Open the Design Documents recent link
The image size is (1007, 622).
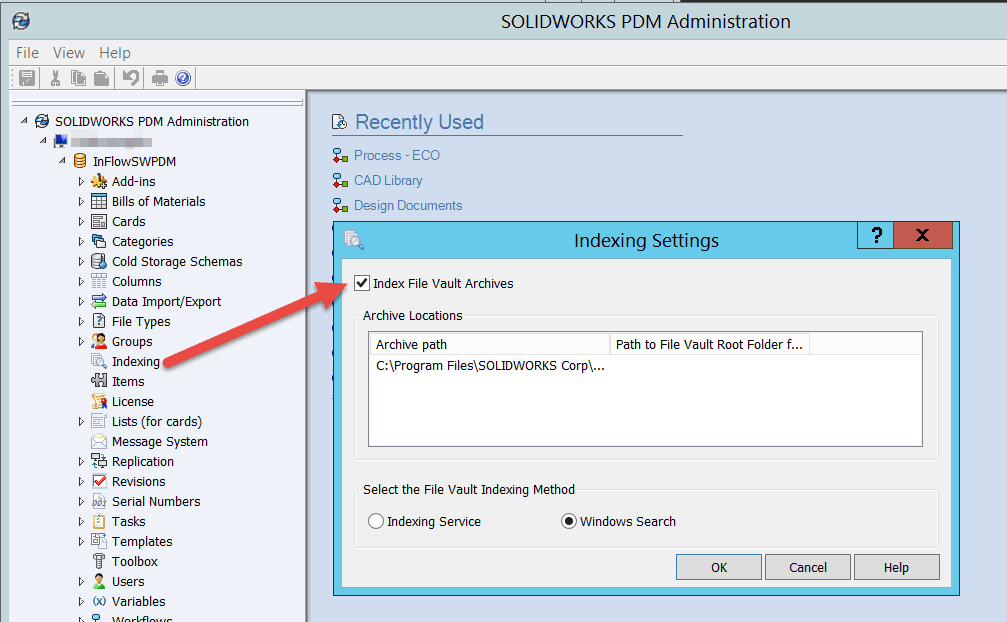(408, 205)
